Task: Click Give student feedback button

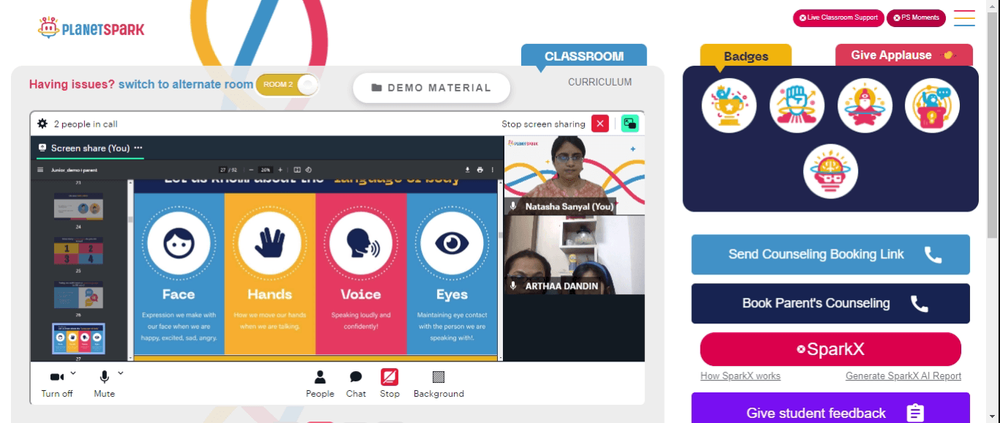Action: pyautogui.click(x=830, y=408)
